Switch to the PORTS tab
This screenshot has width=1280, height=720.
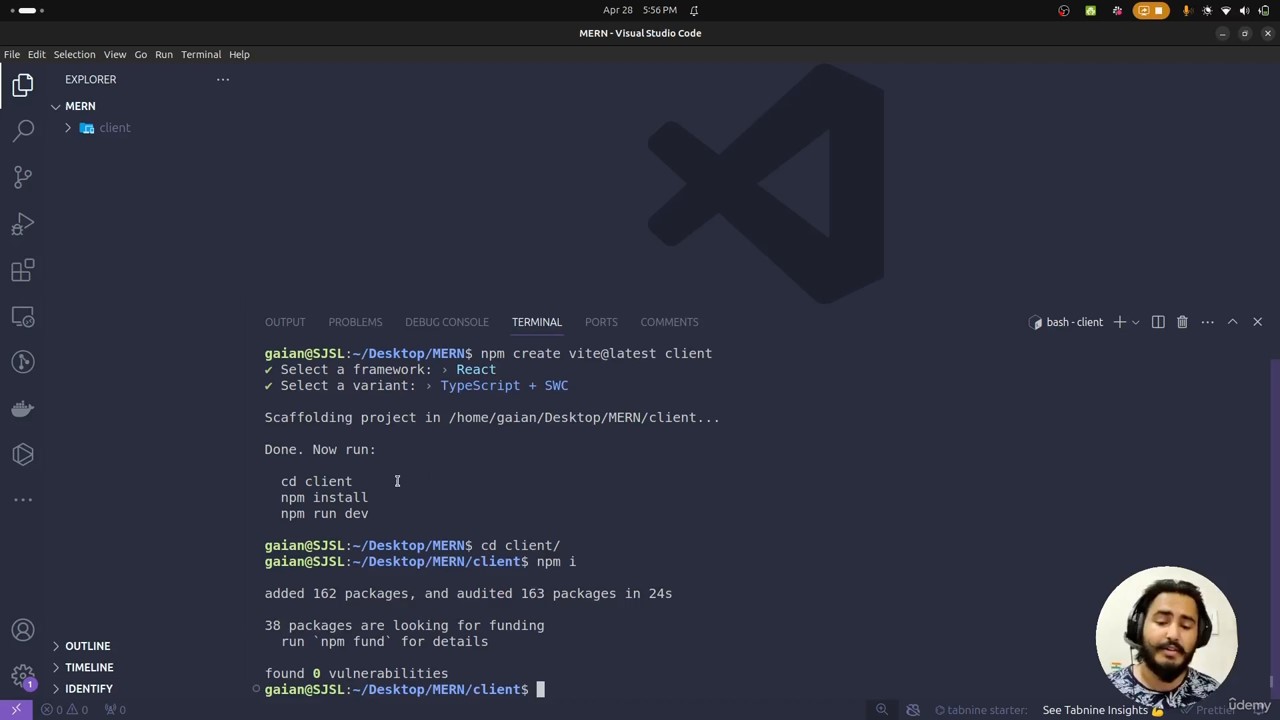(x=601, y=322)
